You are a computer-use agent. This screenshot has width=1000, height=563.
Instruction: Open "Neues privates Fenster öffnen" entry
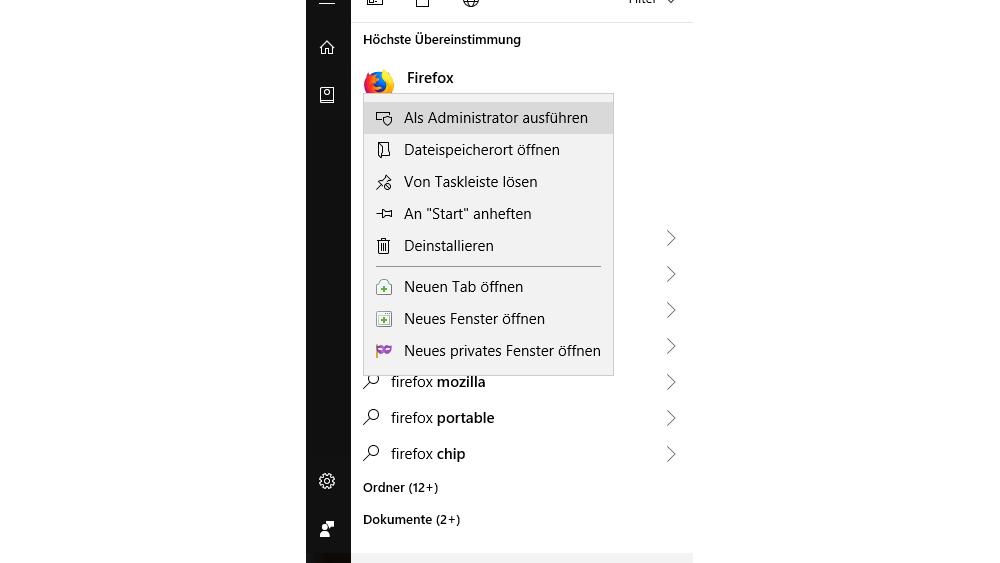coord(502,351)
